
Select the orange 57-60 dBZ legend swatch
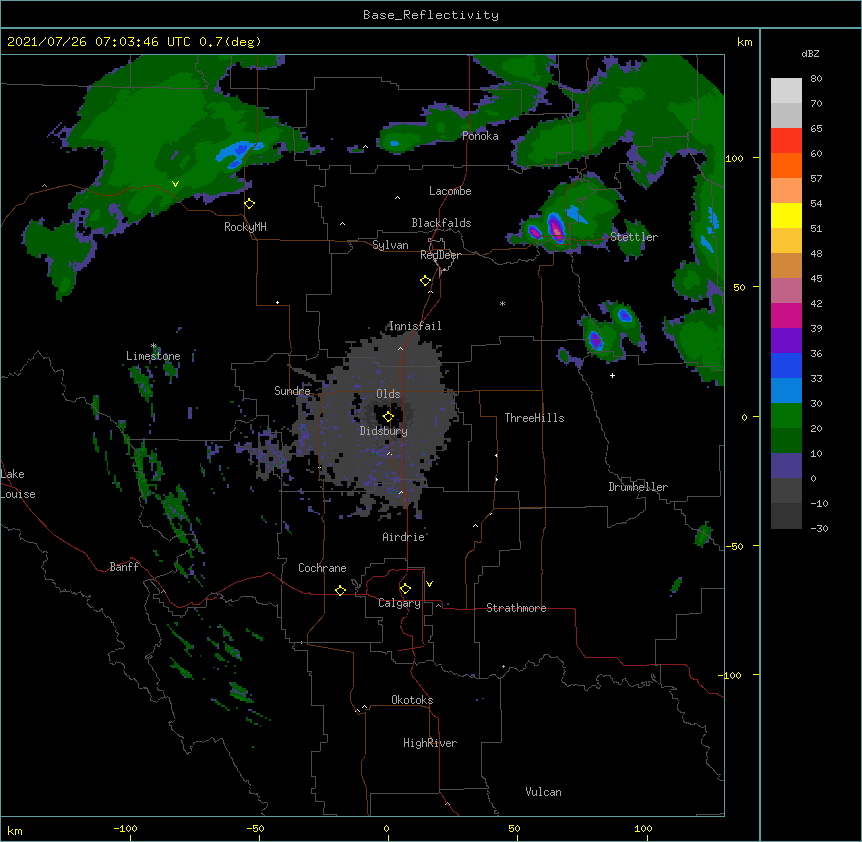tap(786, 166)
